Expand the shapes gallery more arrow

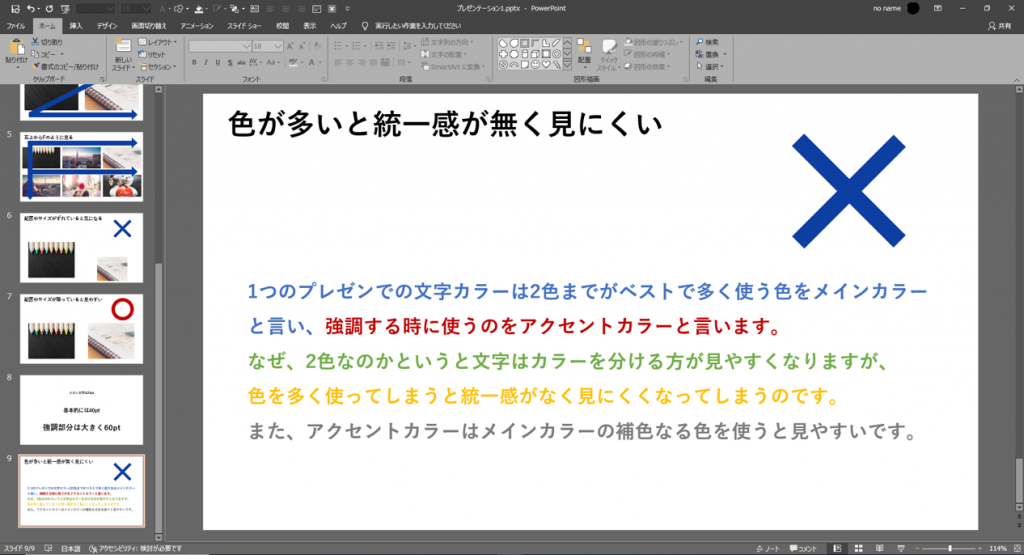[567, 66]
